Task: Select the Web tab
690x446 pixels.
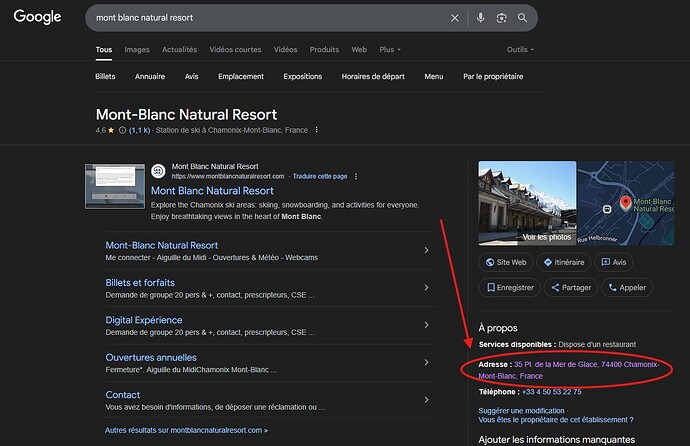Action: click(359, 50)
